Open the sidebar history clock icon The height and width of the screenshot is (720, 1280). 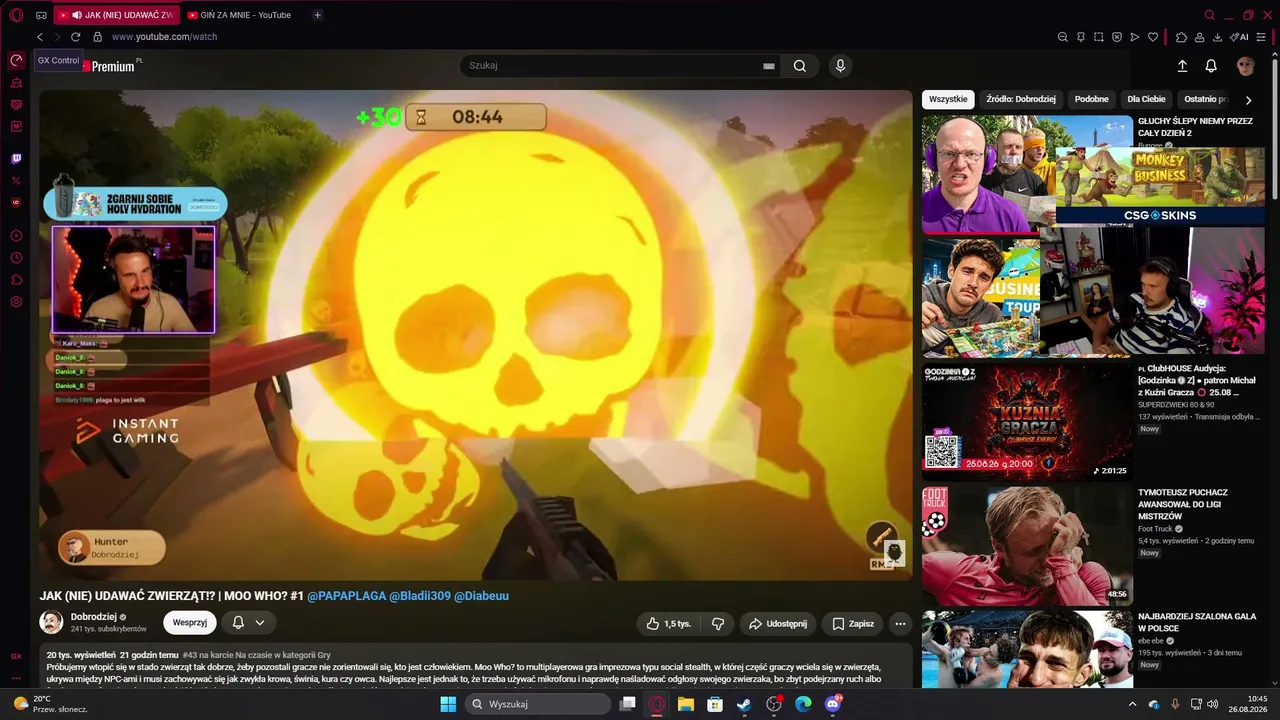pyautogui.click(x=16, y=258)
